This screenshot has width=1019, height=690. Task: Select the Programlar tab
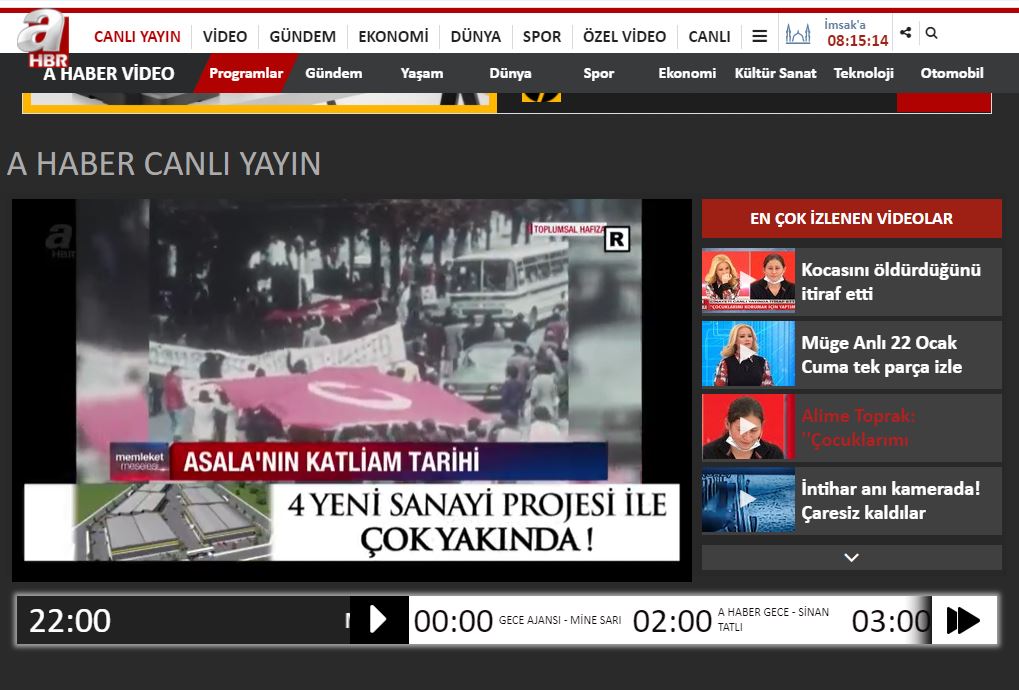pos(246,73)
